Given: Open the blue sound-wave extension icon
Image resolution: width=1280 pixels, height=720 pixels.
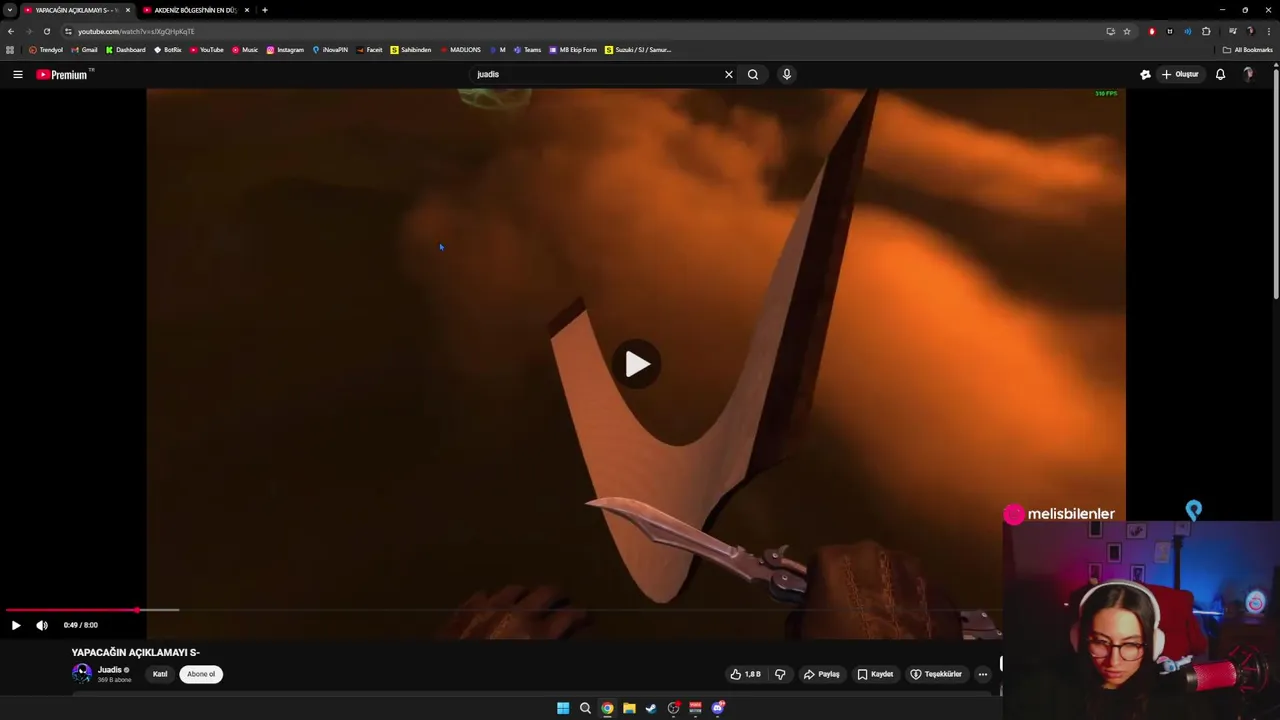Looking at the screenshot, I should 1188,31.
